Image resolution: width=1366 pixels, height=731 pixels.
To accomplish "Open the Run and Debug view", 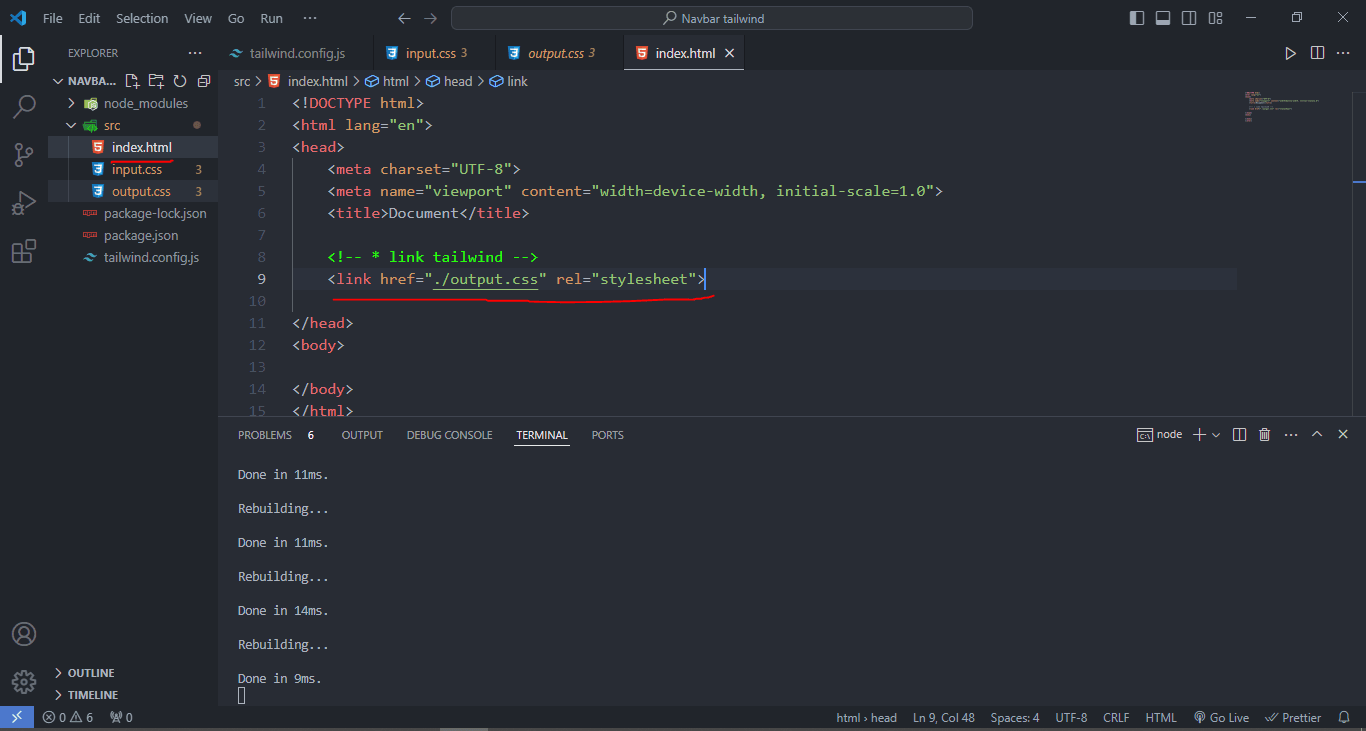I will tap(24, 202).
